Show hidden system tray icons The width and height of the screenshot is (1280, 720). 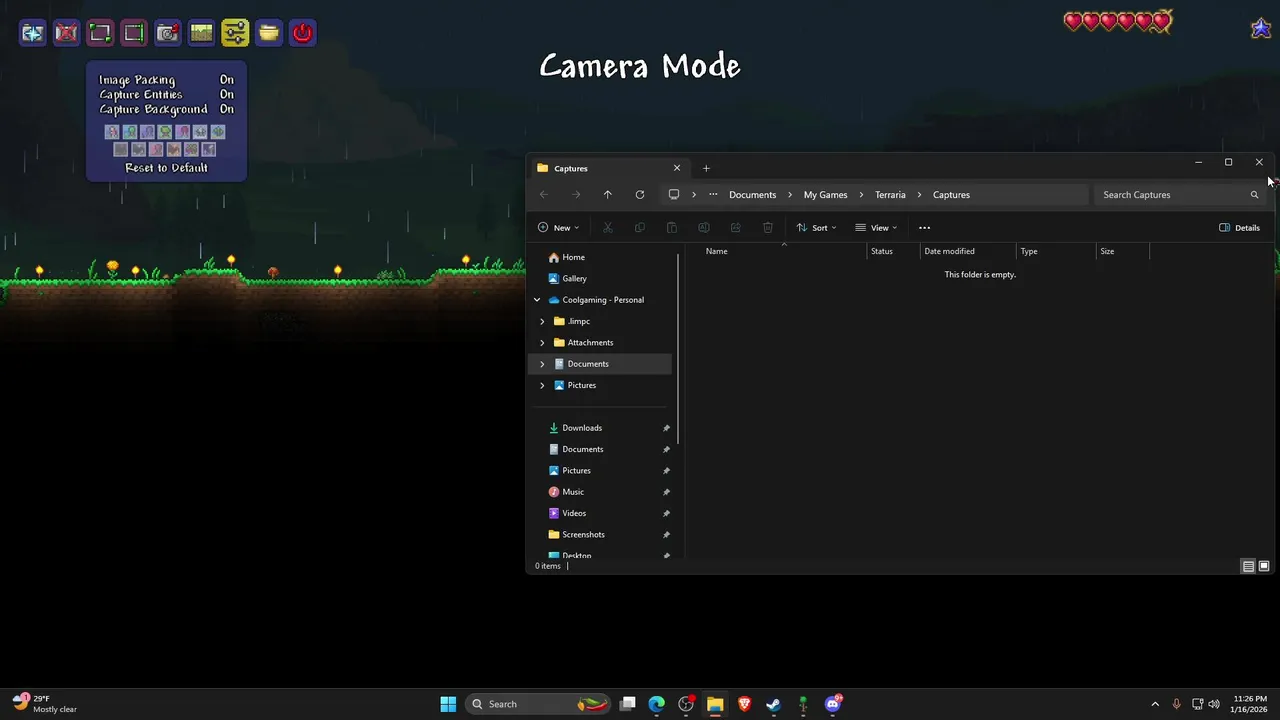click(x=1155, y=704)
